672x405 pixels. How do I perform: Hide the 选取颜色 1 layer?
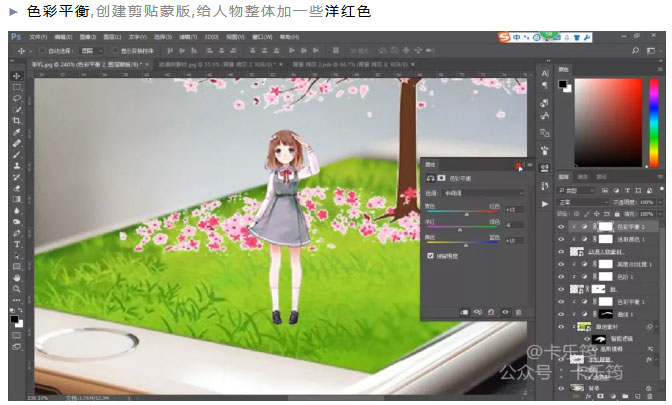click(x=561, y=239)
